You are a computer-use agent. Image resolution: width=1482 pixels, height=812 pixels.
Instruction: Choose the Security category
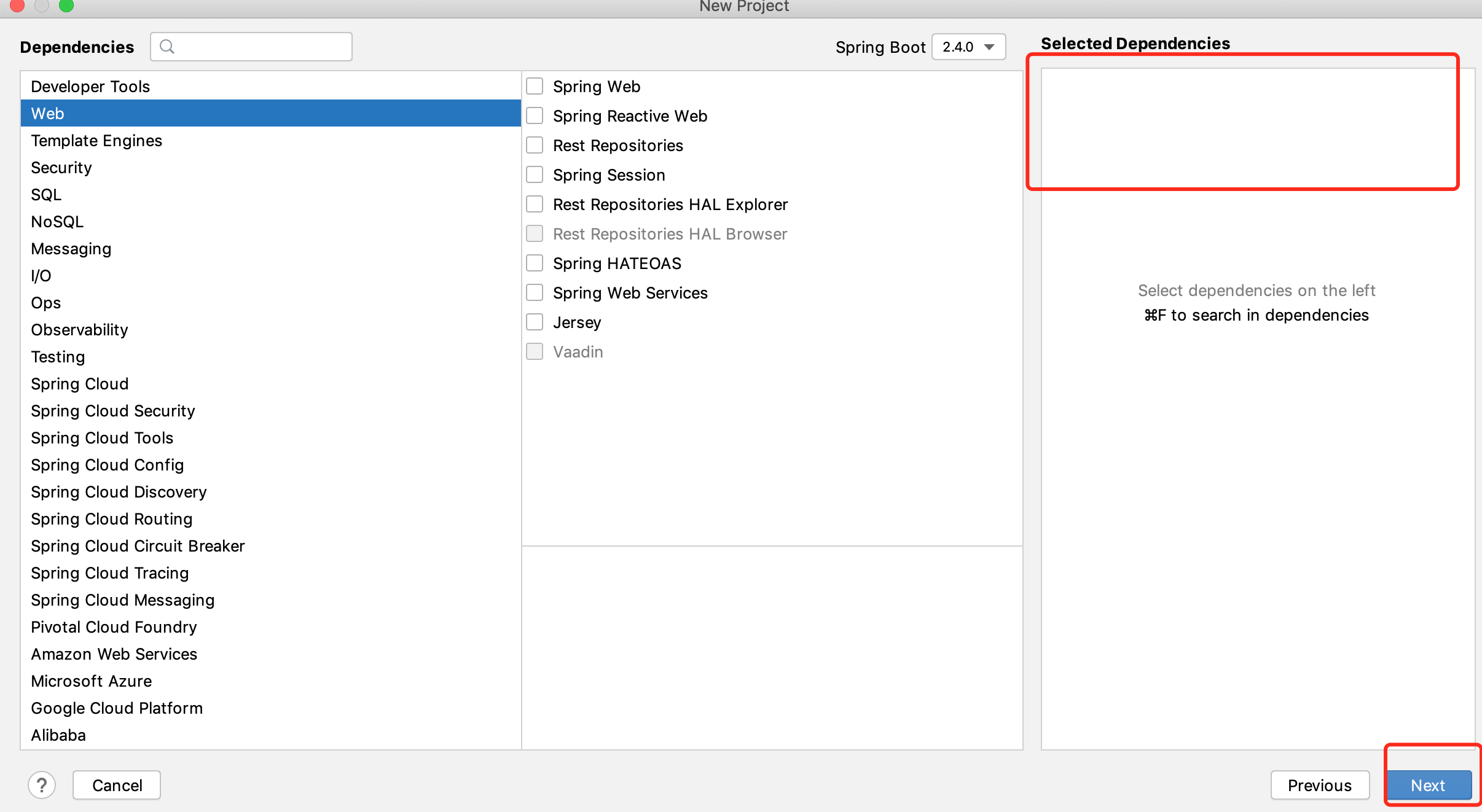[x=61, y=168]
